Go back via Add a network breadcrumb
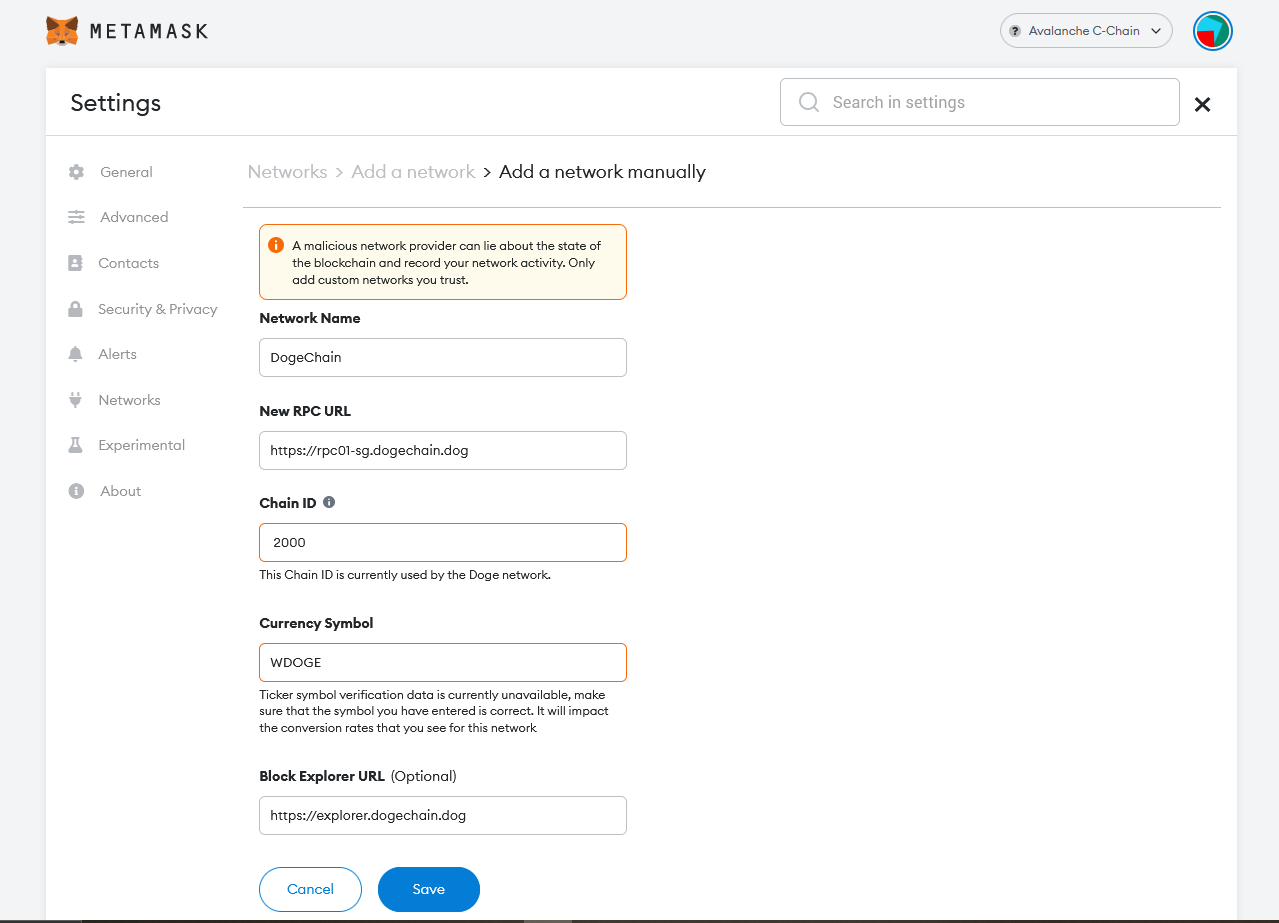 click(x=413, y=172)
